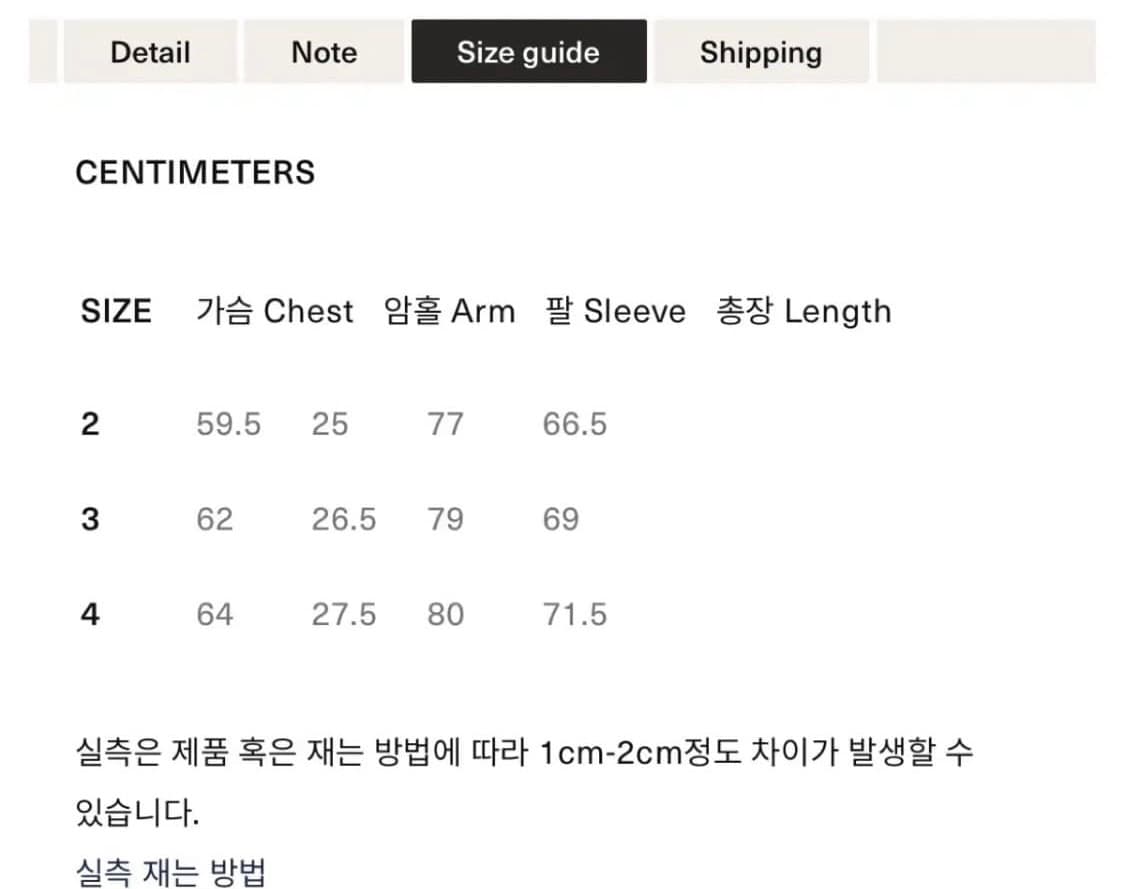Select the 팔 Sleeve column header

(615, 311)
